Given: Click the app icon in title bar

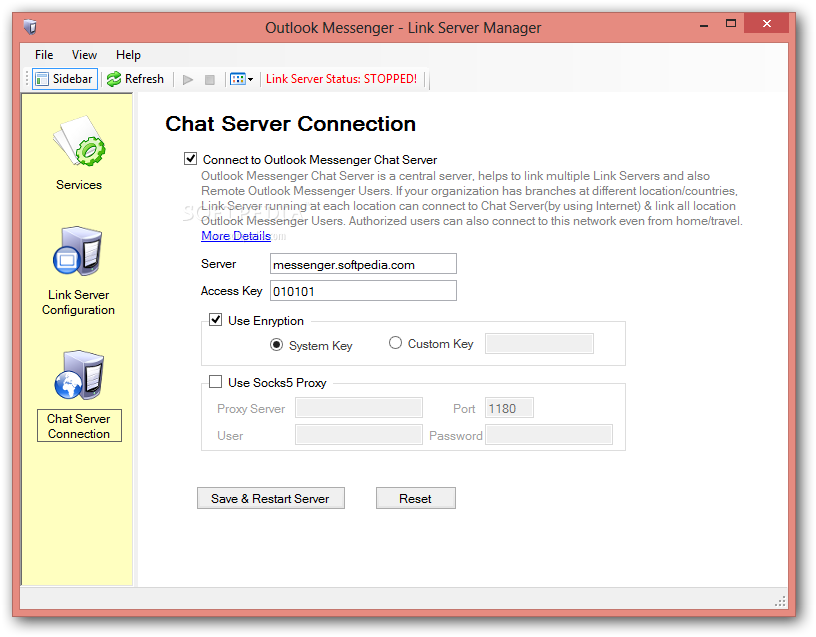Looking at the screenshot, I should point(30,27).
